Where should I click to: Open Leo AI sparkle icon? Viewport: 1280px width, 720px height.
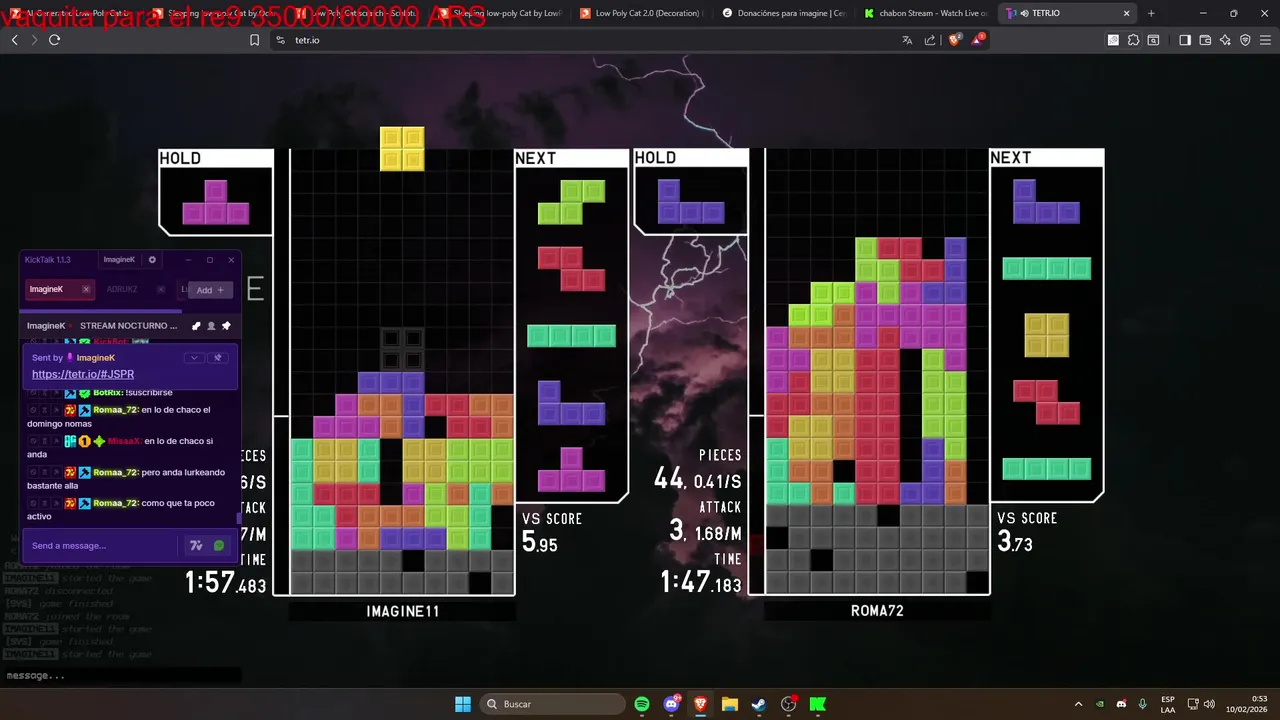pos(1225,40)
